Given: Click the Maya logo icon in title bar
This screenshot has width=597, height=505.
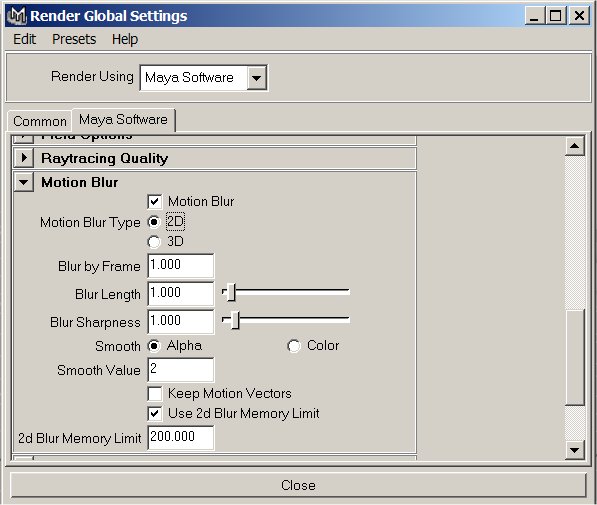Looking at the screenshot, I should click(18, 16).
